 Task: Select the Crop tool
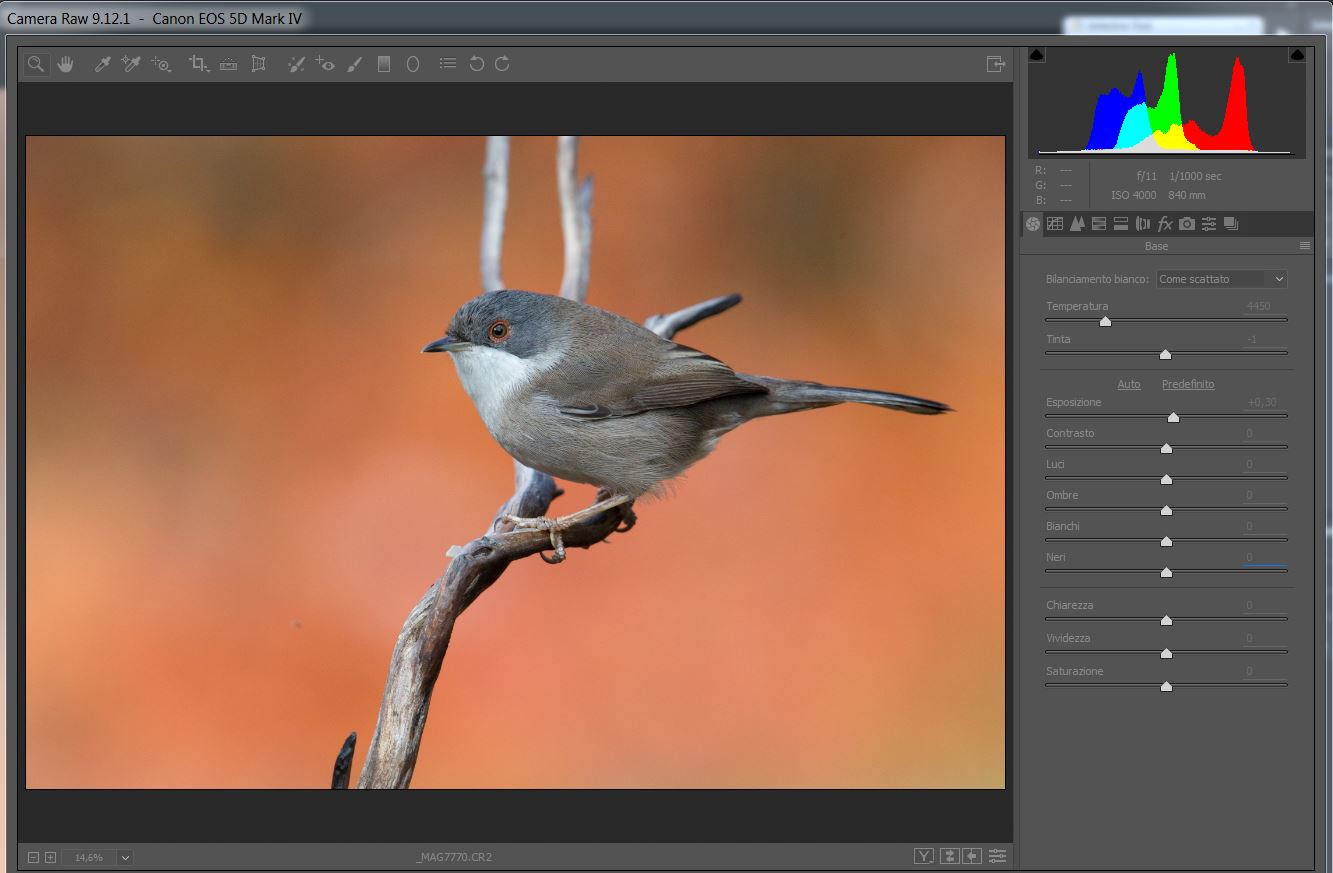tap(198, 64)
